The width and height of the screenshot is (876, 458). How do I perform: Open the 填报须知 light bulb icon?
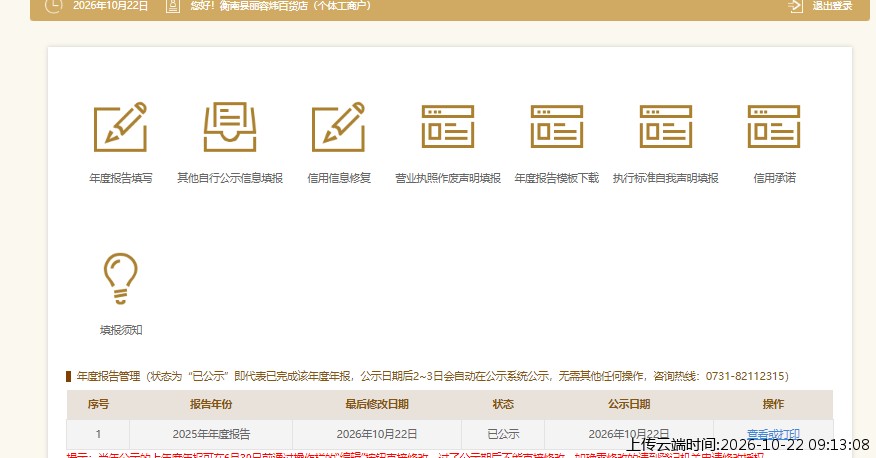tap(121, 279)
